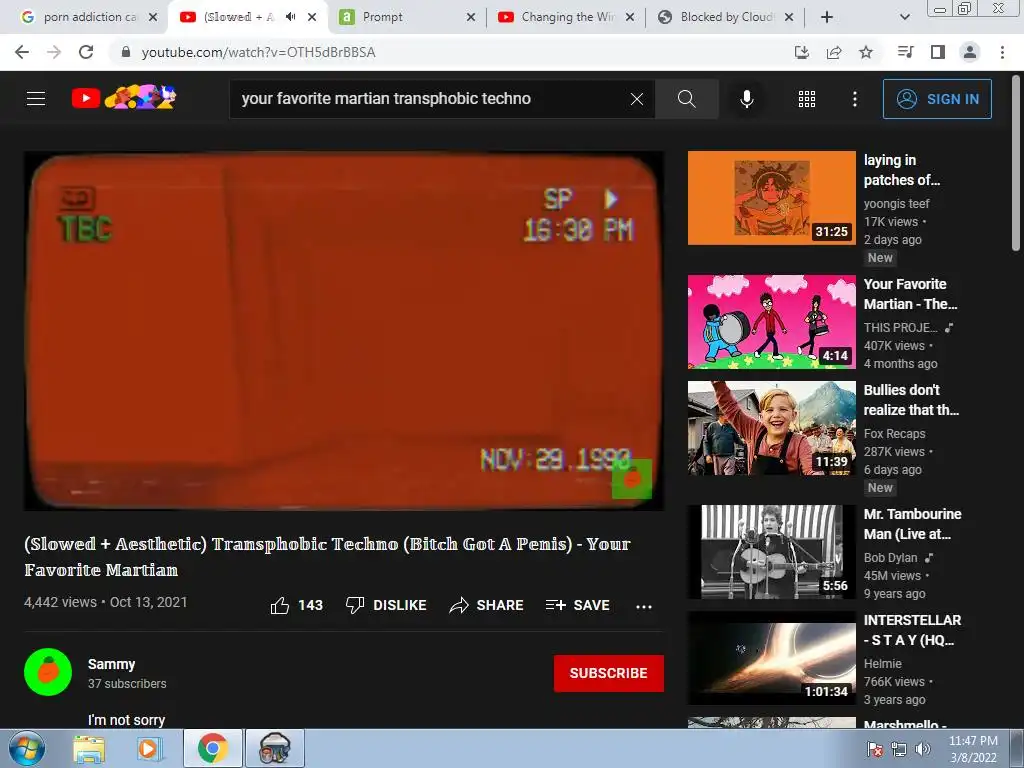SAVE the video to a playlist
This screenshot has width=1024, height=768.
coord(578,605)
